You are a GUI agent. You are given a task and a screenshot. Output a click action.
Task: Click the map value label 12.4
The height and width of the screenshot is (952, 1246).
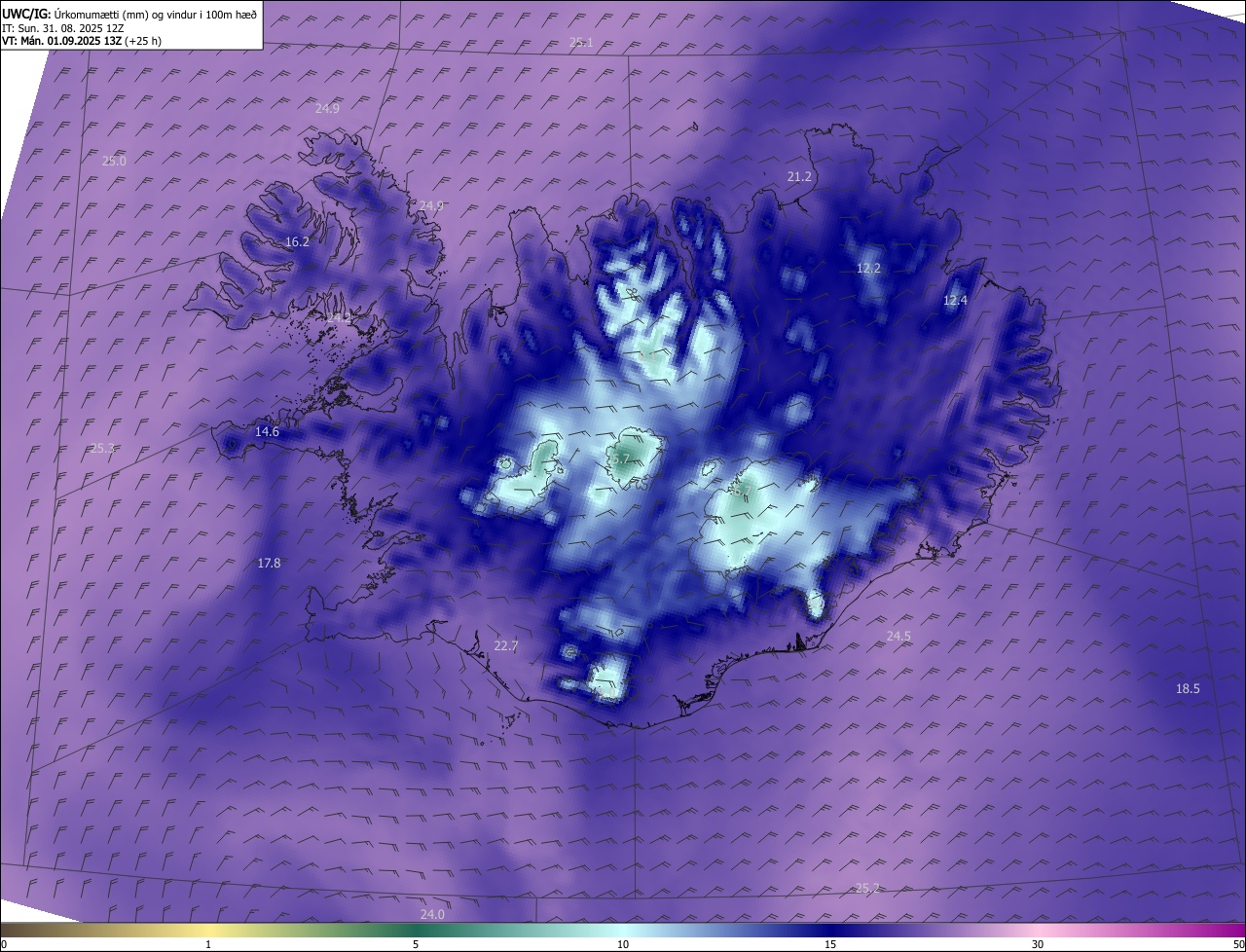point(955,300)
